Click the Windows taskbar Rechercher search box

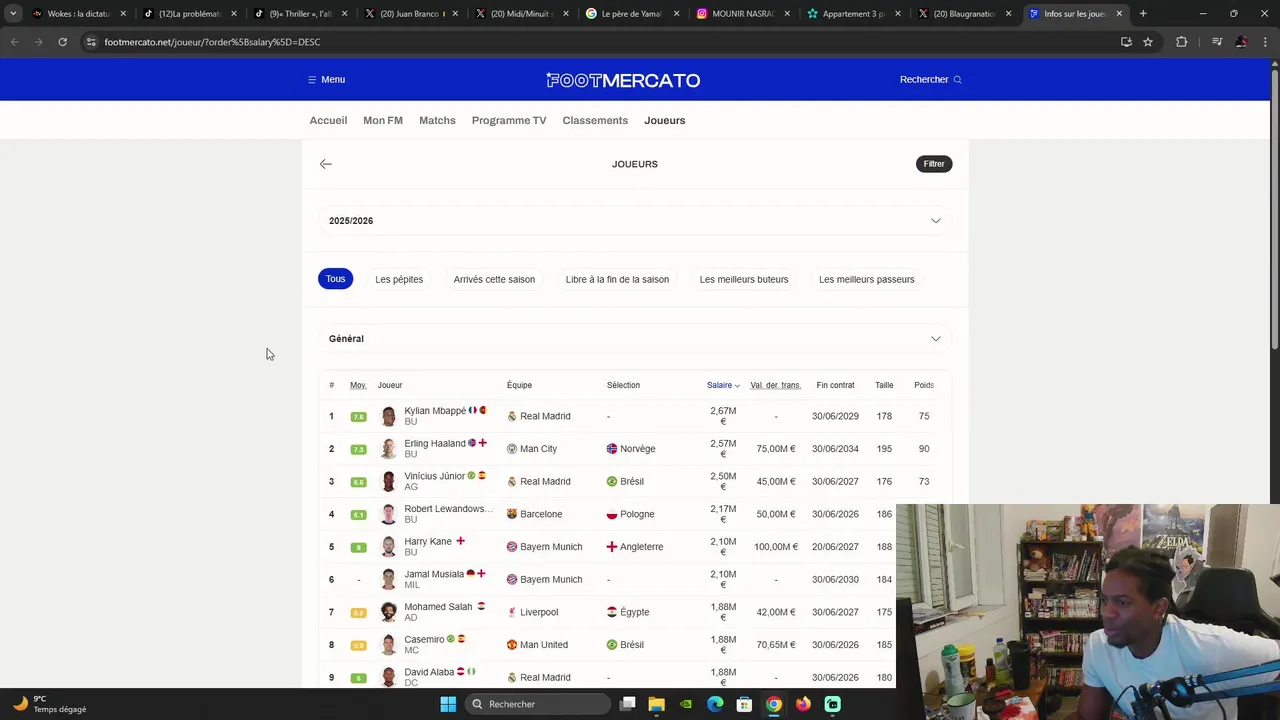(540, 704)
